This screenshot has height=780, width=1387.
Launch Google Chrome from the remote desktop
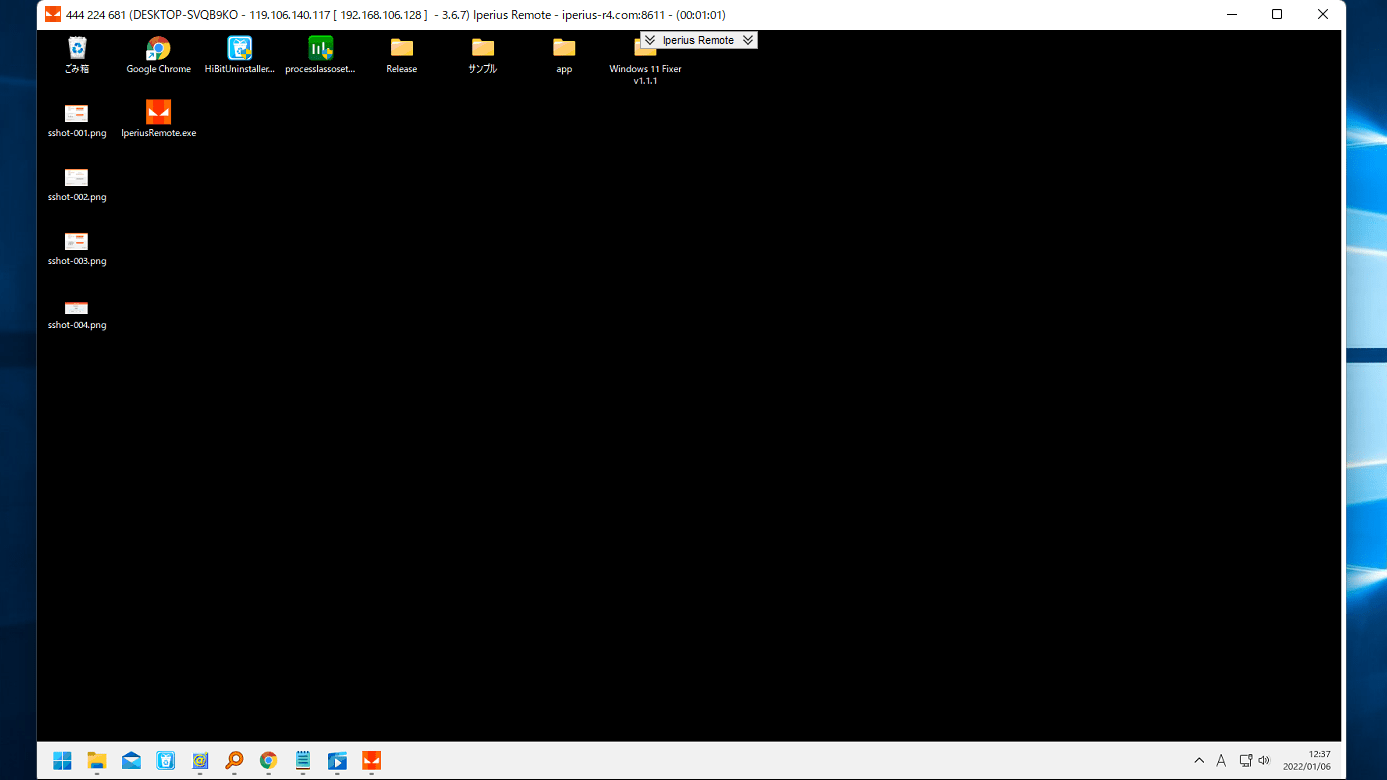158,55
